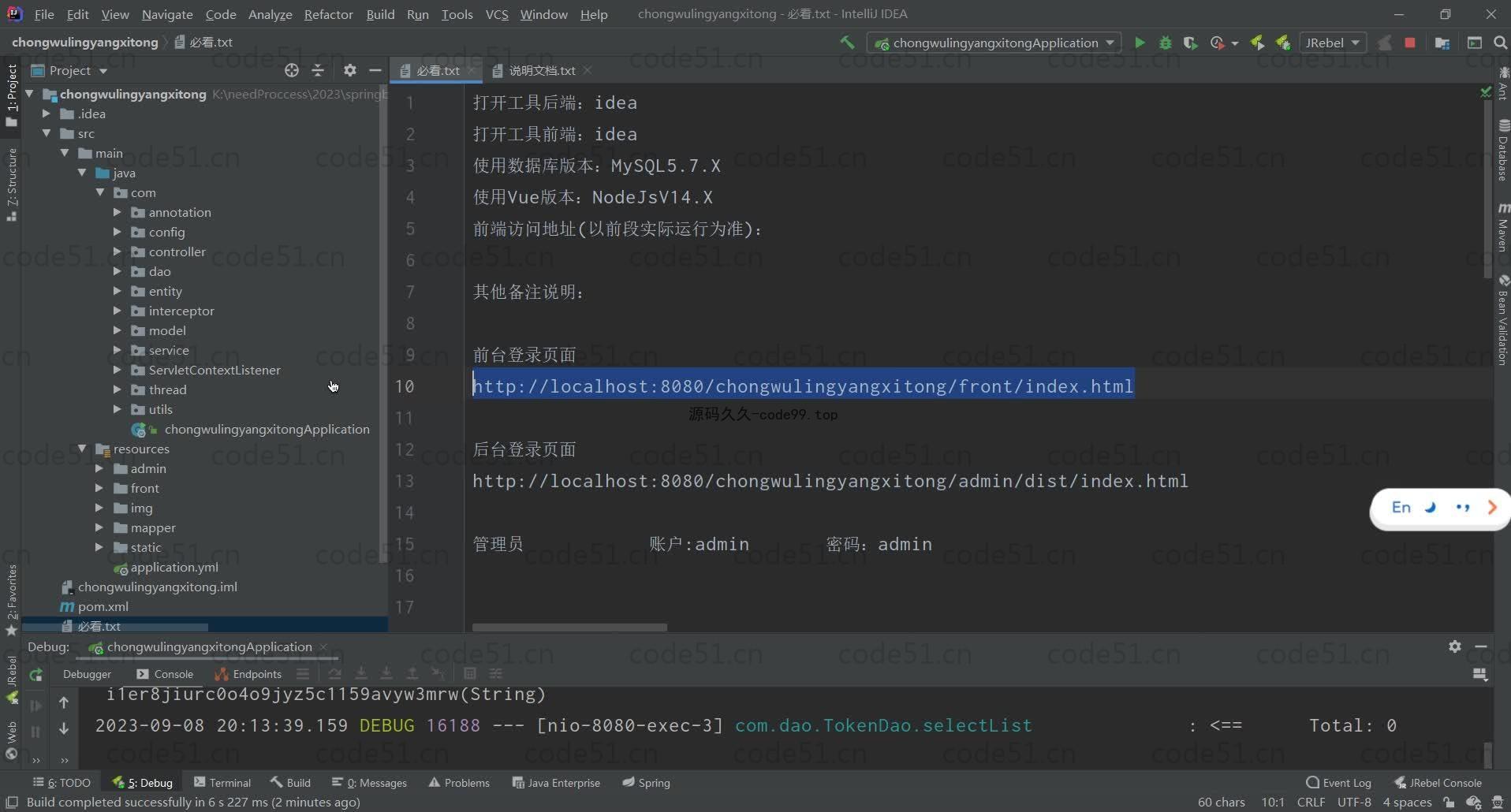Screen dimensions: 1511x812
Task: Expand the service package
Action: pos(117,350)
